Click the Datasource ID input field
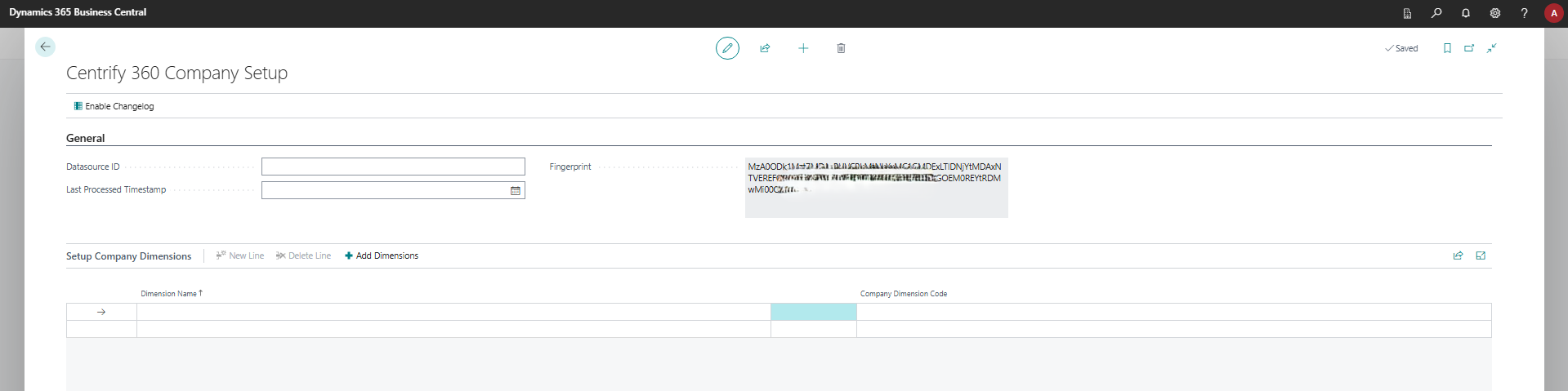 pos(393,167)
